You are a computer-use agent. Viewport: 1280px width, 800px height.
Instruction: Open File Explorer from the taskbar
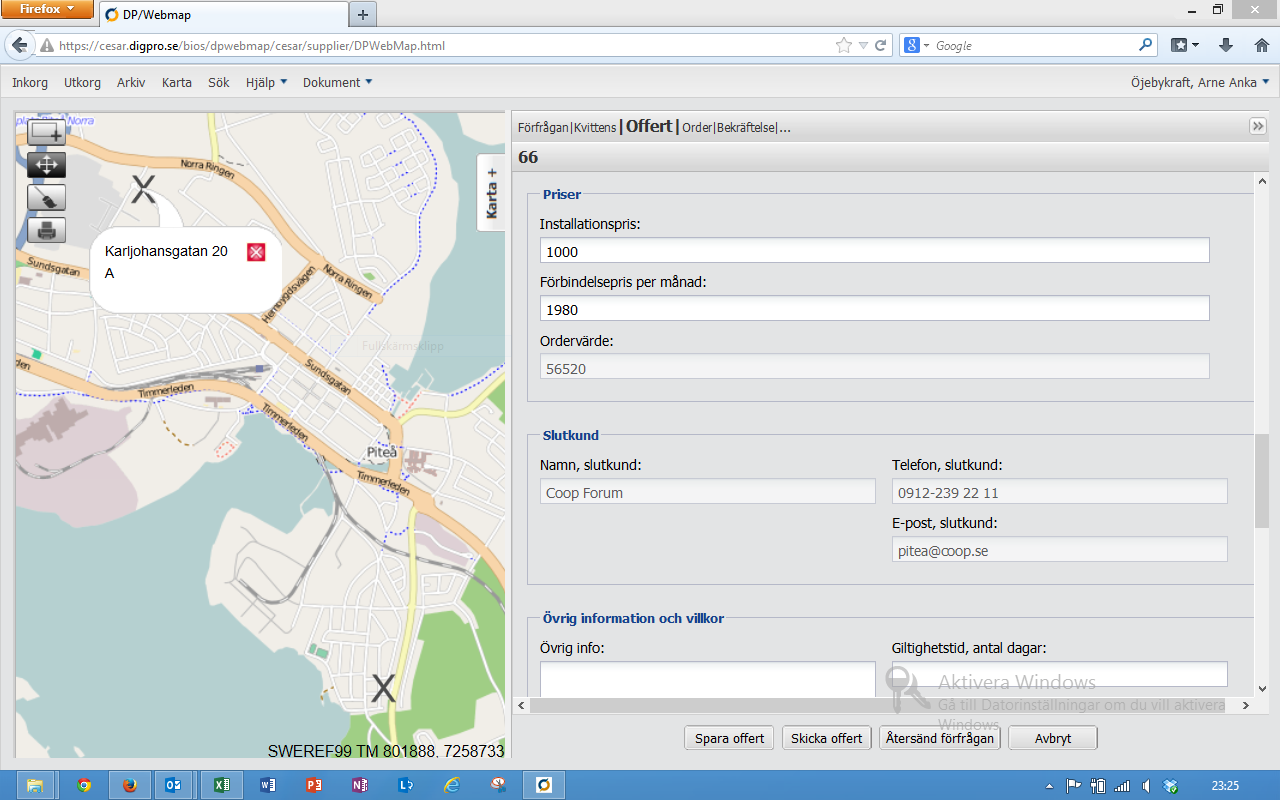[x=35, y=785]
